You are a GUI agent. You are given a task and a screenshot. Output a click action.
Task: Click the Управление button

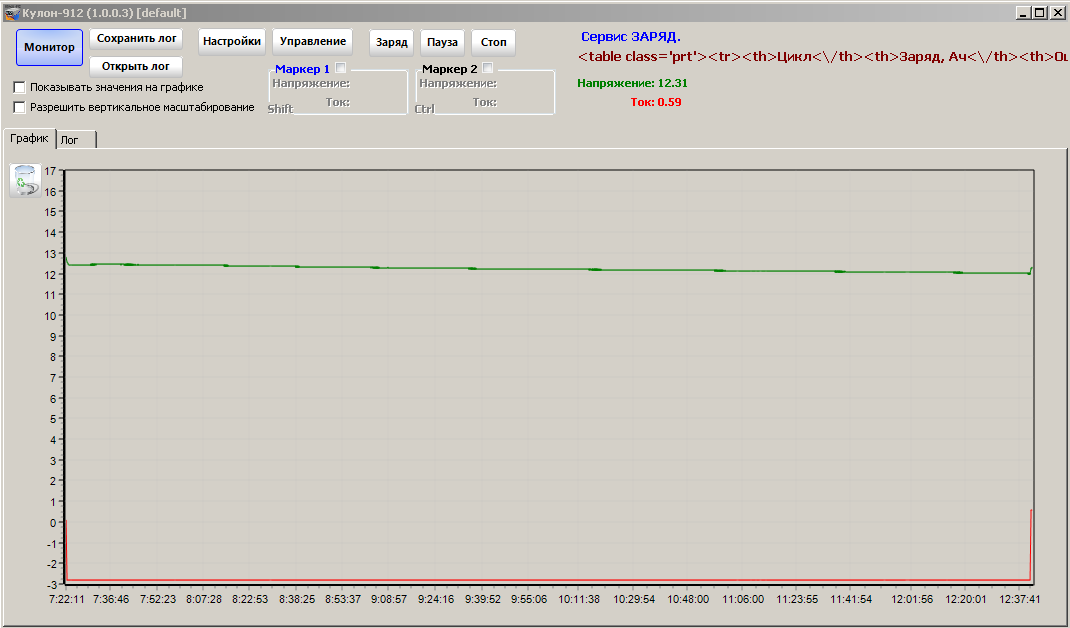[x=313, y=42]
